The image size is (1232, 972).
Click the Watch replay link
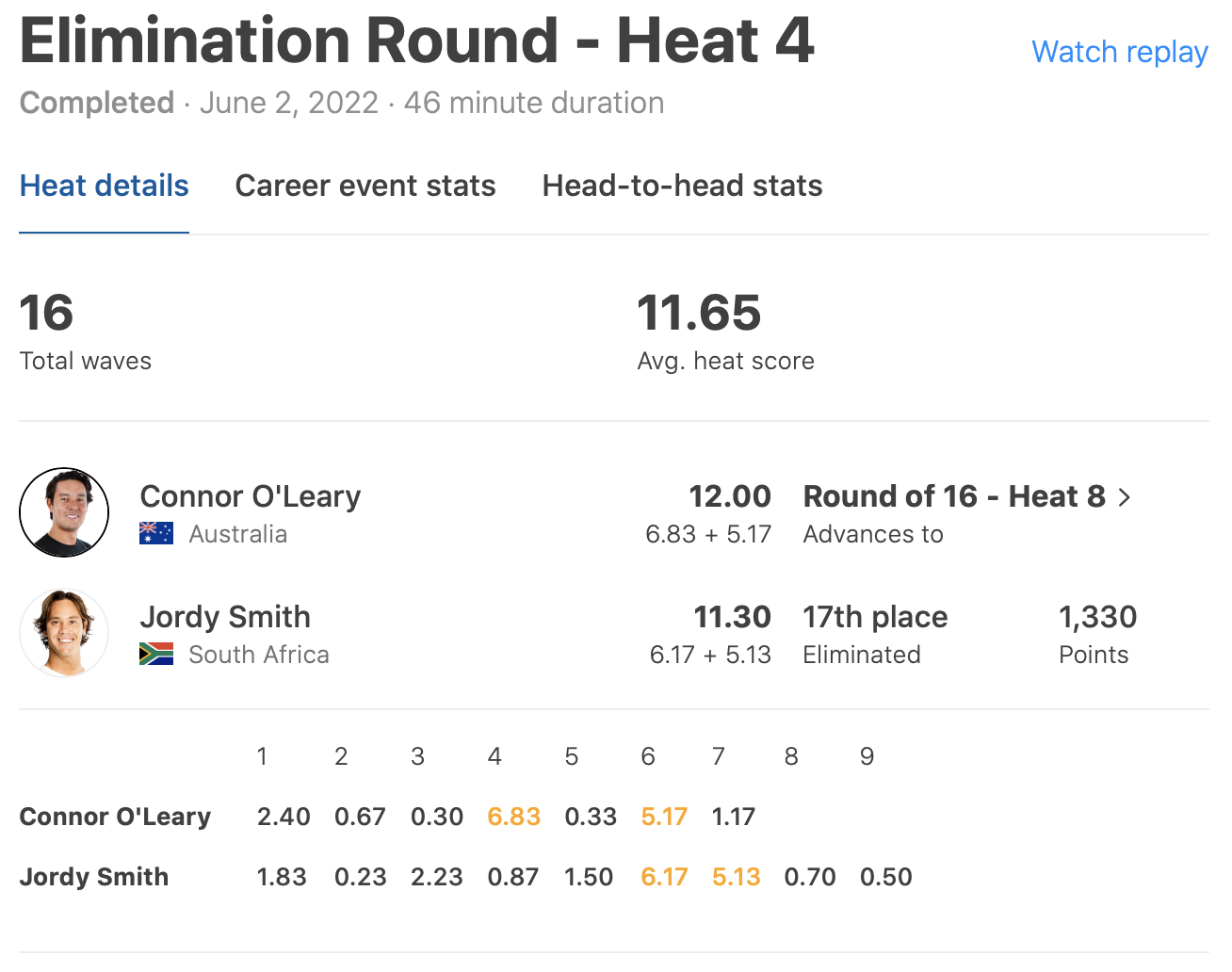(x=1119, y=52)
